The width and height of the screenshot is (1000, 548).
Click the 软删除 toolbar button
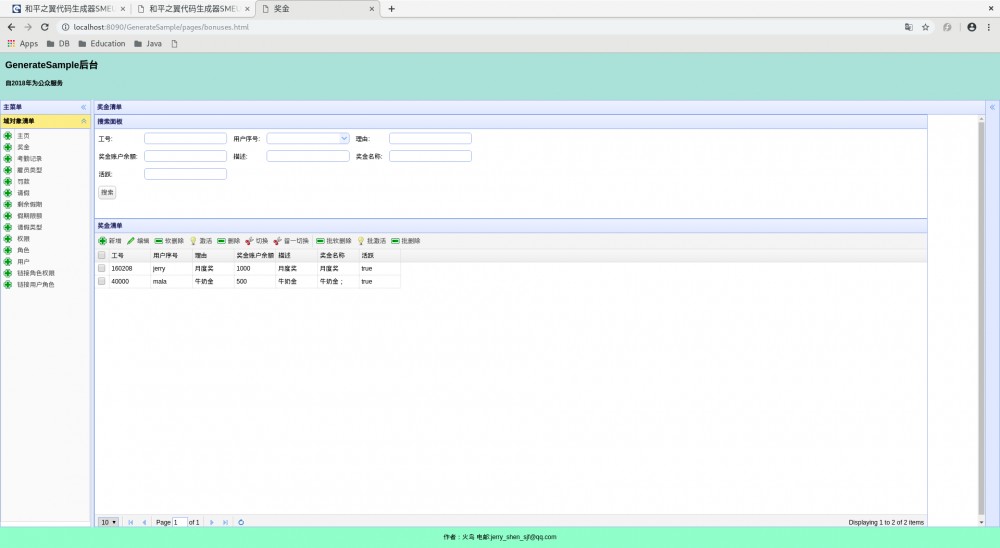click(169, 241)
